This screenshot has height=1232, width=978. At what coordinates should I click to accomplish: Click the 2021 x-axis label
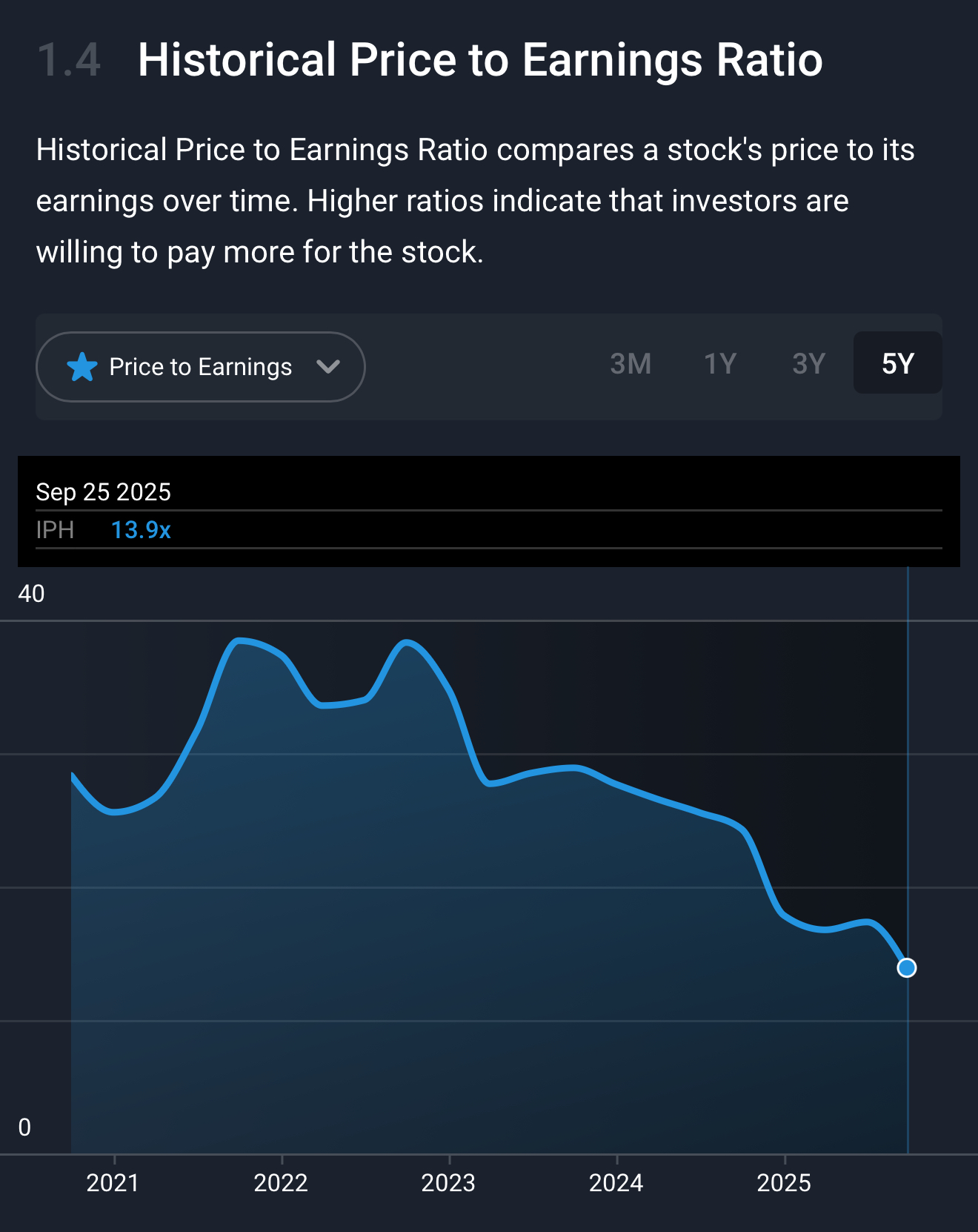(x=113, y=1183)
